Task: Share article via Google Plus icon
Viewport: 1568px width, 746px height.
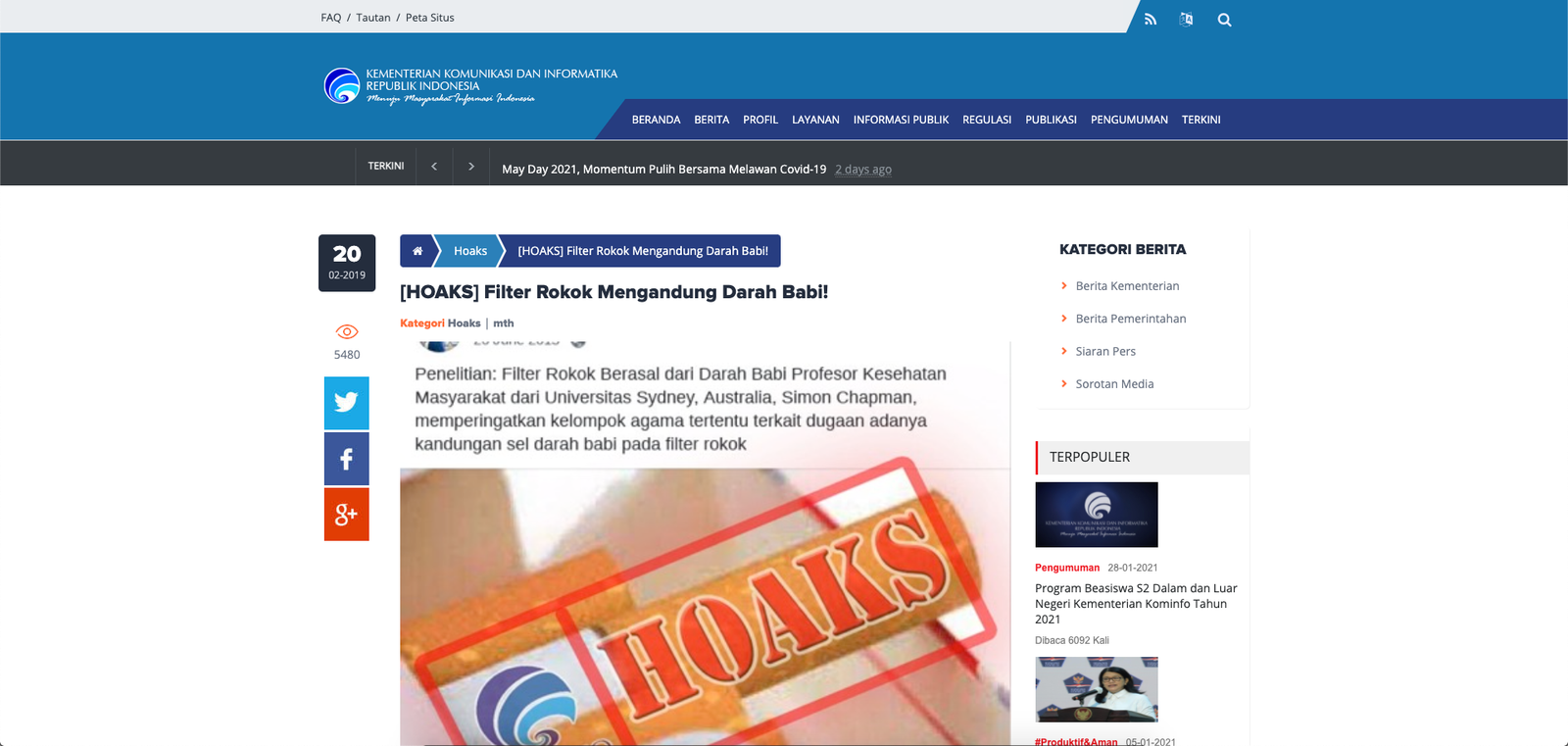Action: 347,515
